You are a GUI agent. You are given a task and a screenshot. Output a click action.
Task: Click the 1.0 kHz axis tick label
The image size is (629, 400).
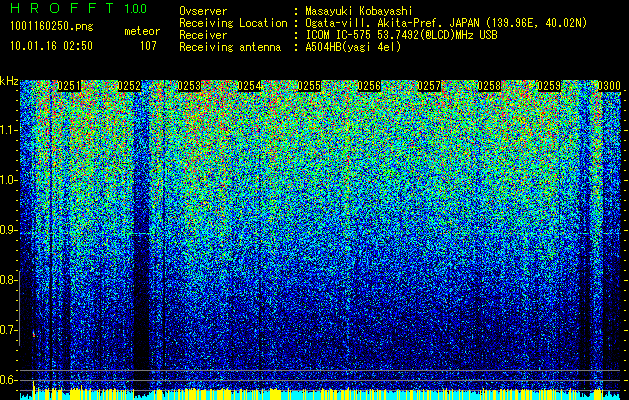7,180
